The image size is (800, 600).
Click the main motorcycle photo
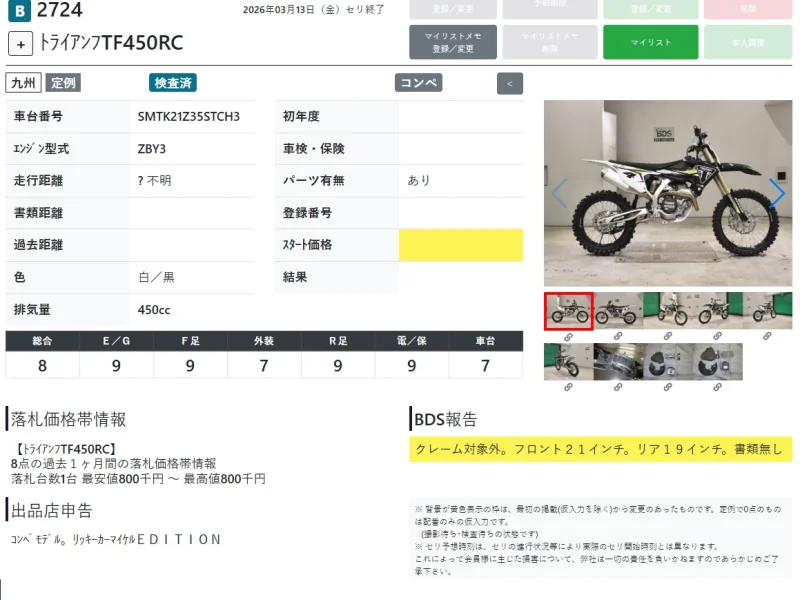coord(668,193)
